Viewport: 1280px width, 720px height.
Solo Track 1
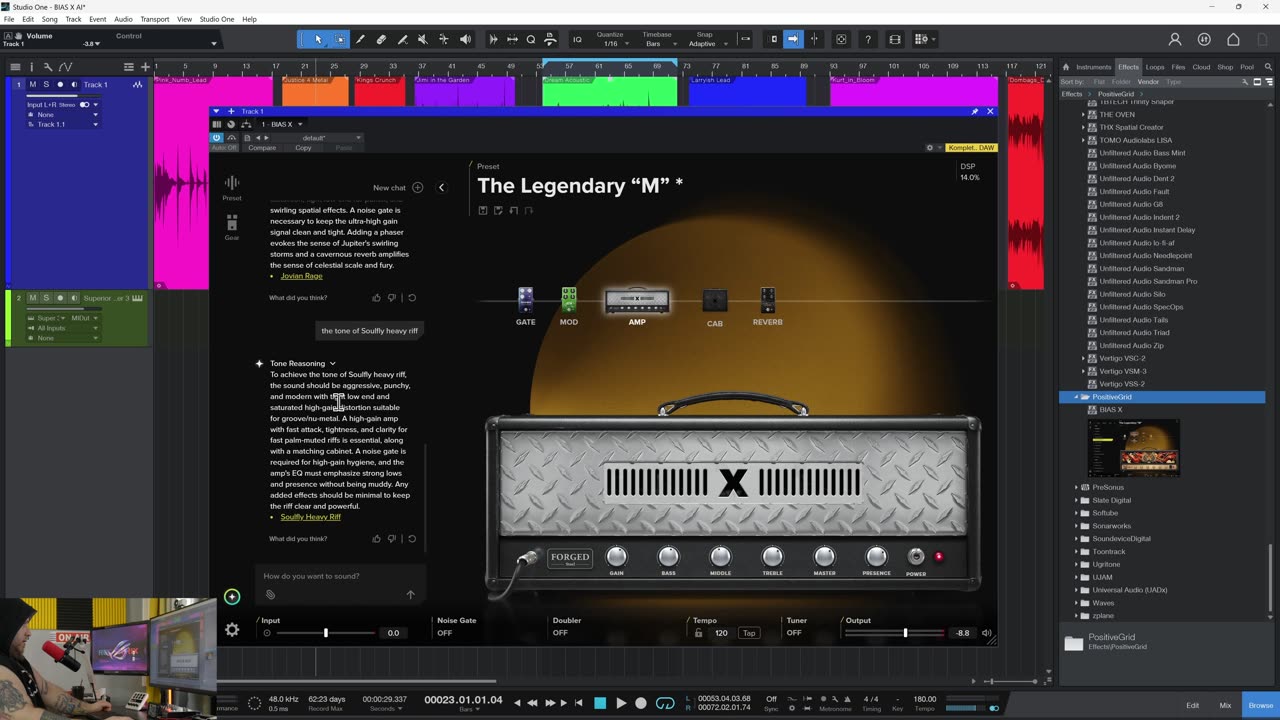click(46, 85)
